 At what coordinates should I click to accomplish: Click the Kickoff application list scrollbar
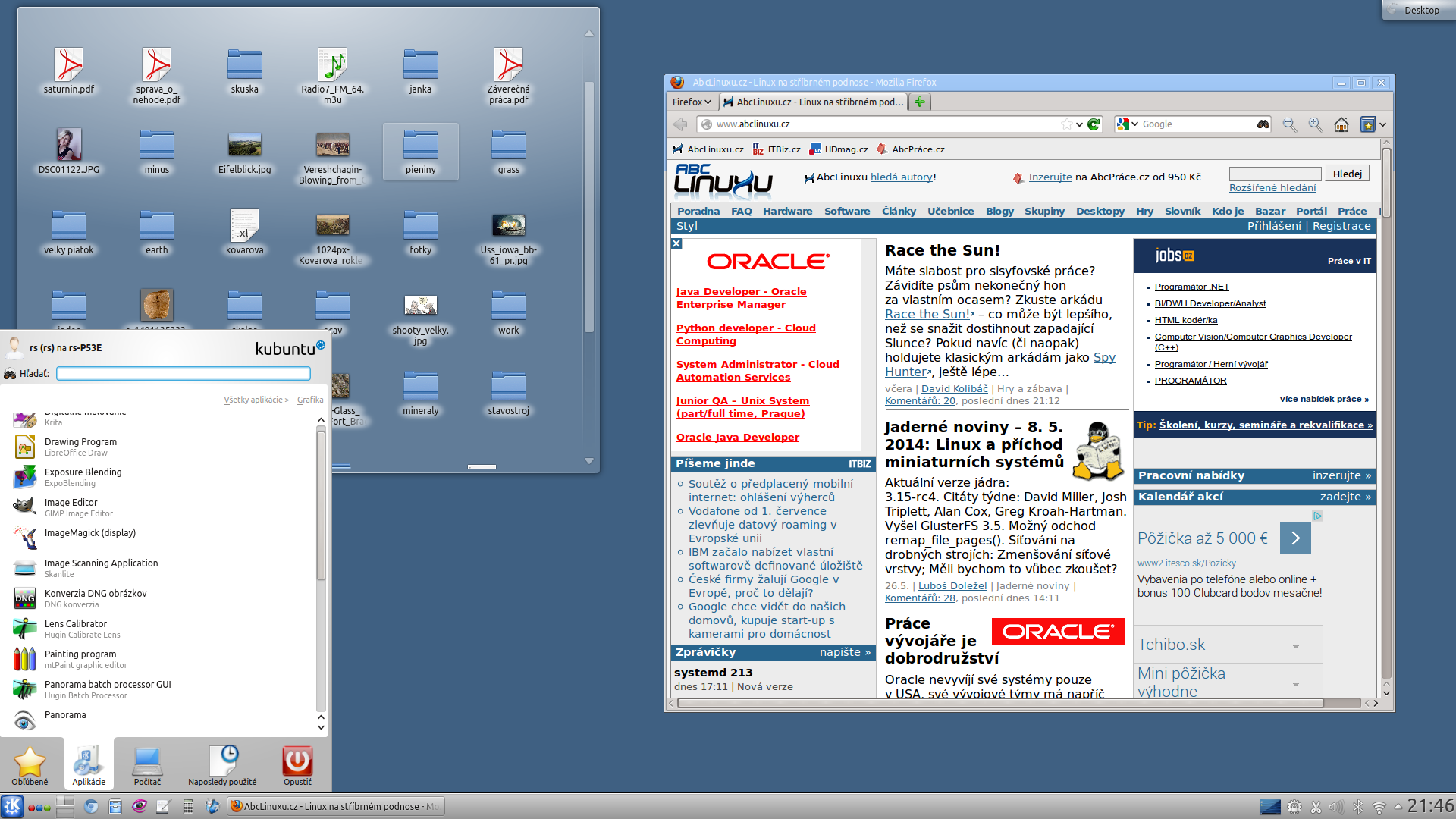[x=321, y=504]
